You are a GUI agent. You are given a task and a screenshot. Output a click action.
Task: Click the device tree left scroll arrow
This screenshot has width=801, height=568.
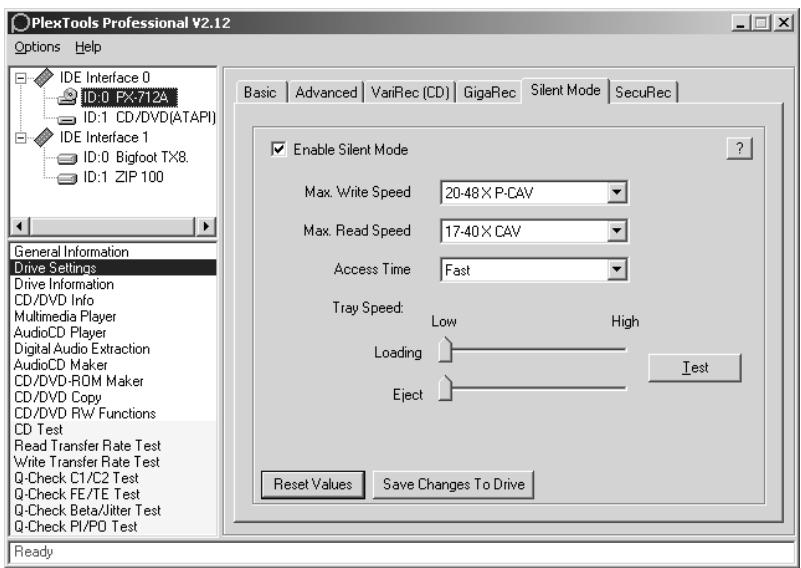pos(20,226)
